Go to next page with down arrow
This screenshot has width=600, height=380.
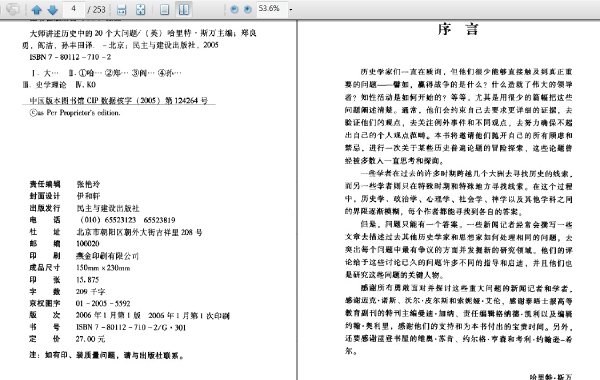tap(52, 10)
